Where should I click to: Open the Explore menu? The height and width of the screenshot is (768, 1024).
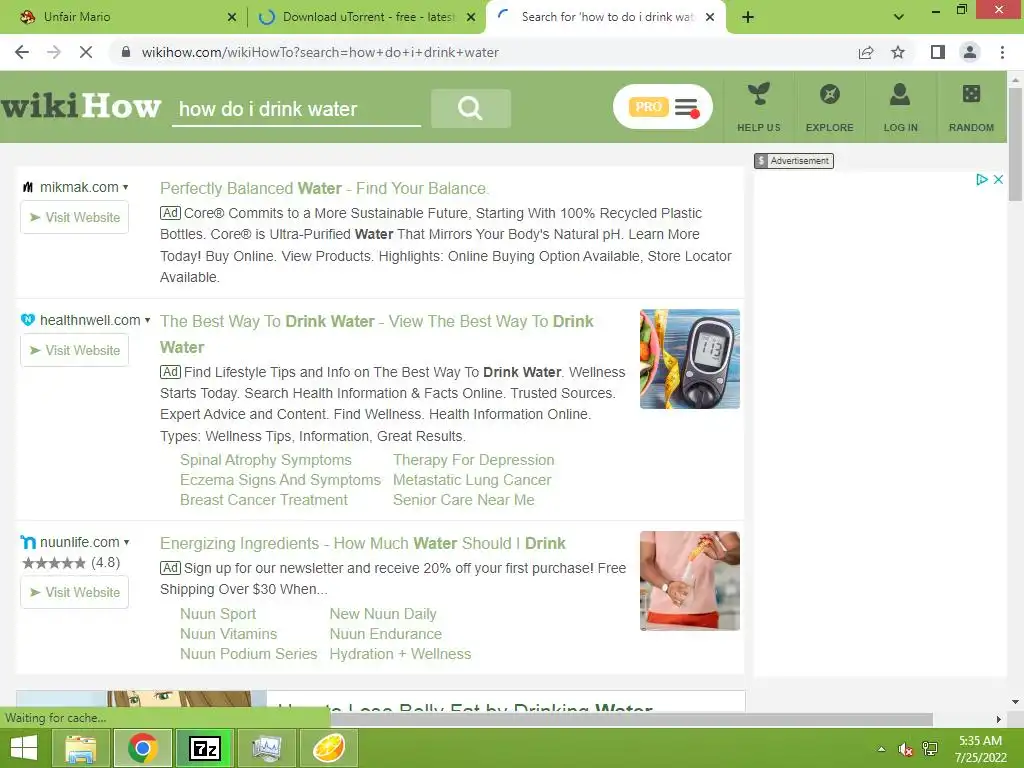click(x=829, y=107)
